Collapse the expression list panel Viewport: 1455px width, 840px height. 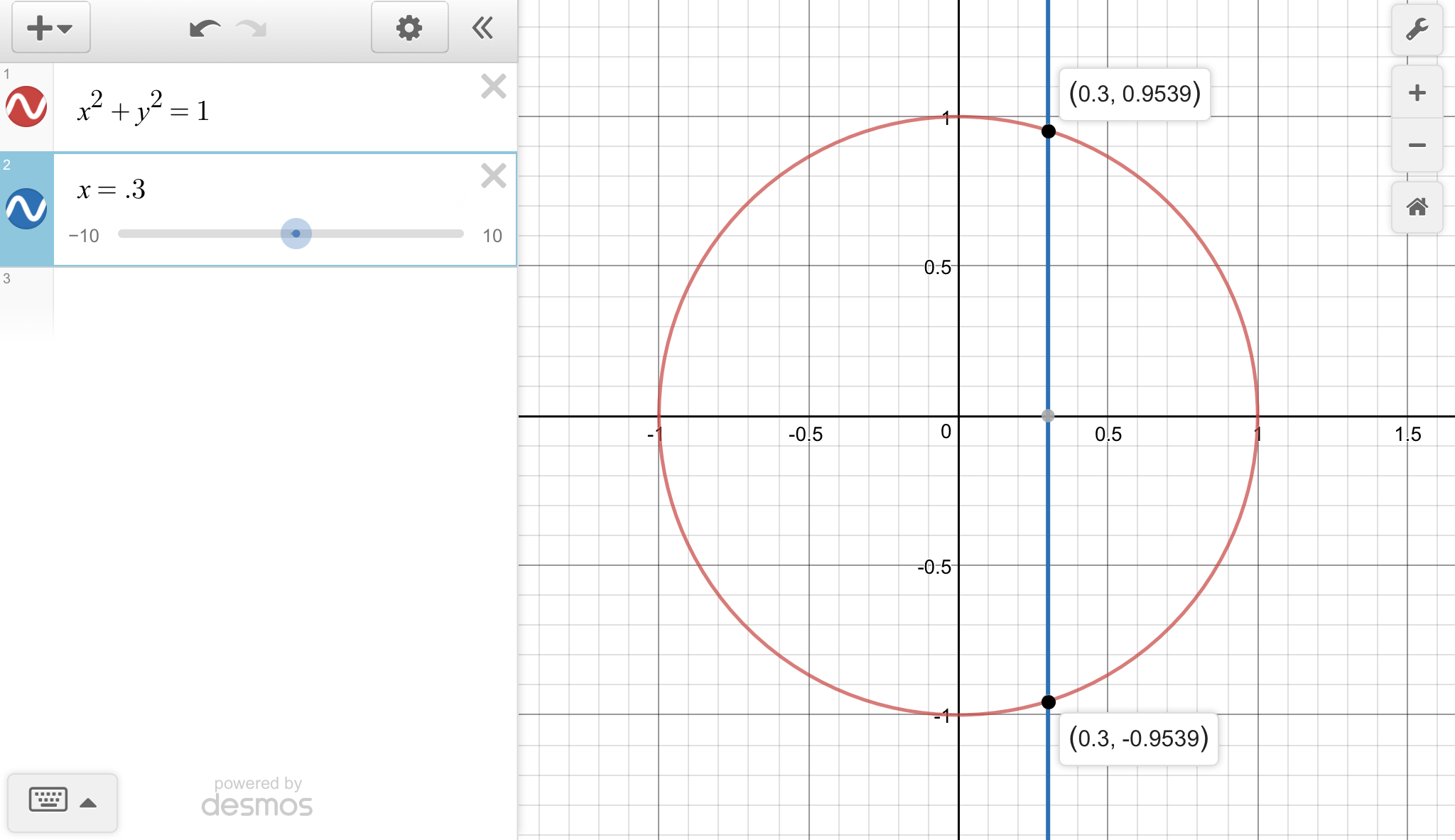(482, 28)
